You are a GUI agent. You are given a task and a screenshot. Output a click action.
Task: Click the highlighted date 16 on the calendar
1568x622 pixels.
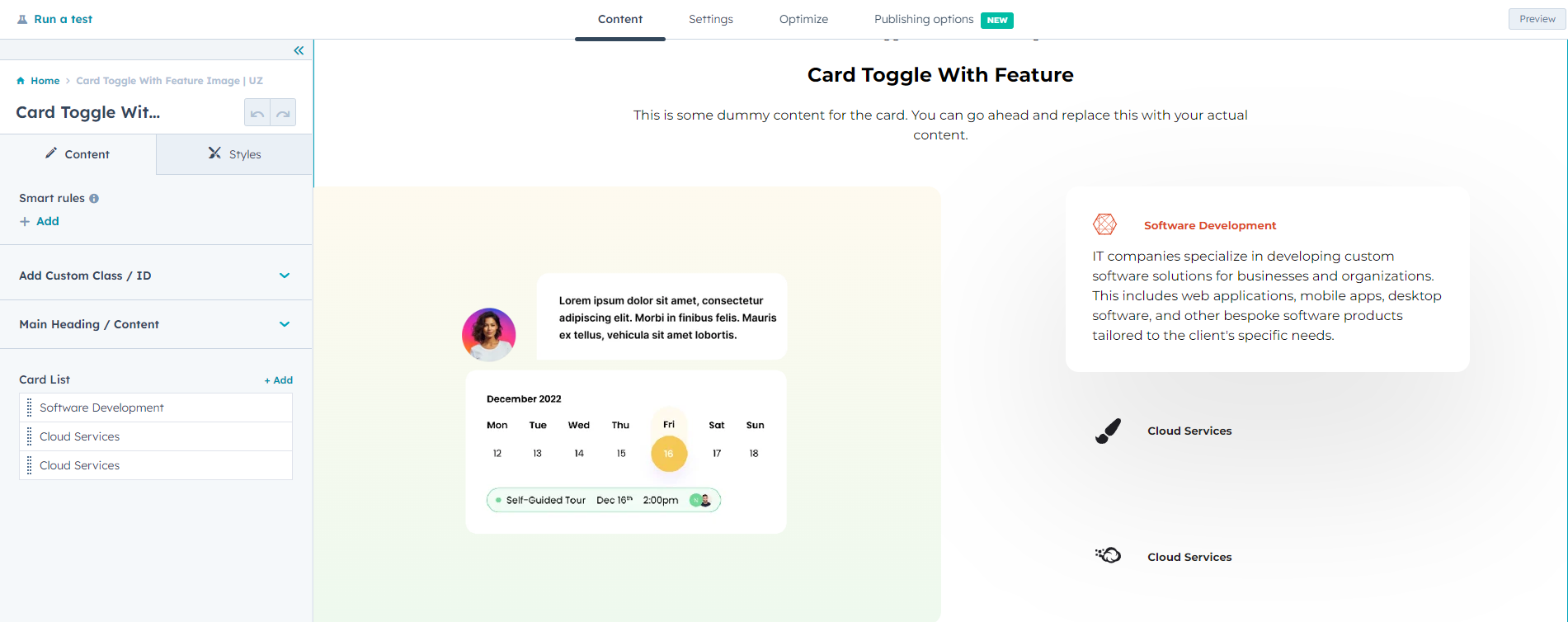pyautogui.click(x=669, y=454)
